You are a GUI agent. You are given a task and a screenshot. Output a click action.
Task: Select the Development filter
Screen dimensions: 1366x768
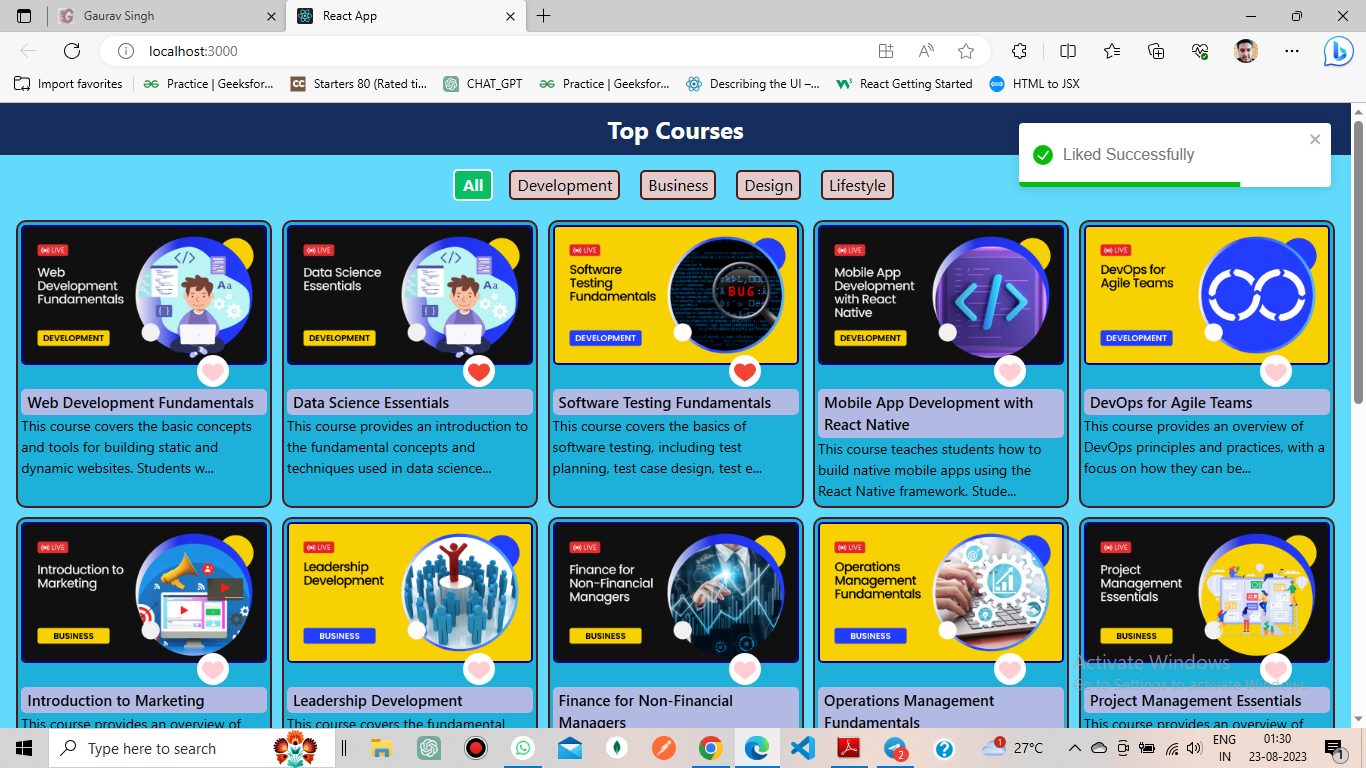coord(565,185)
